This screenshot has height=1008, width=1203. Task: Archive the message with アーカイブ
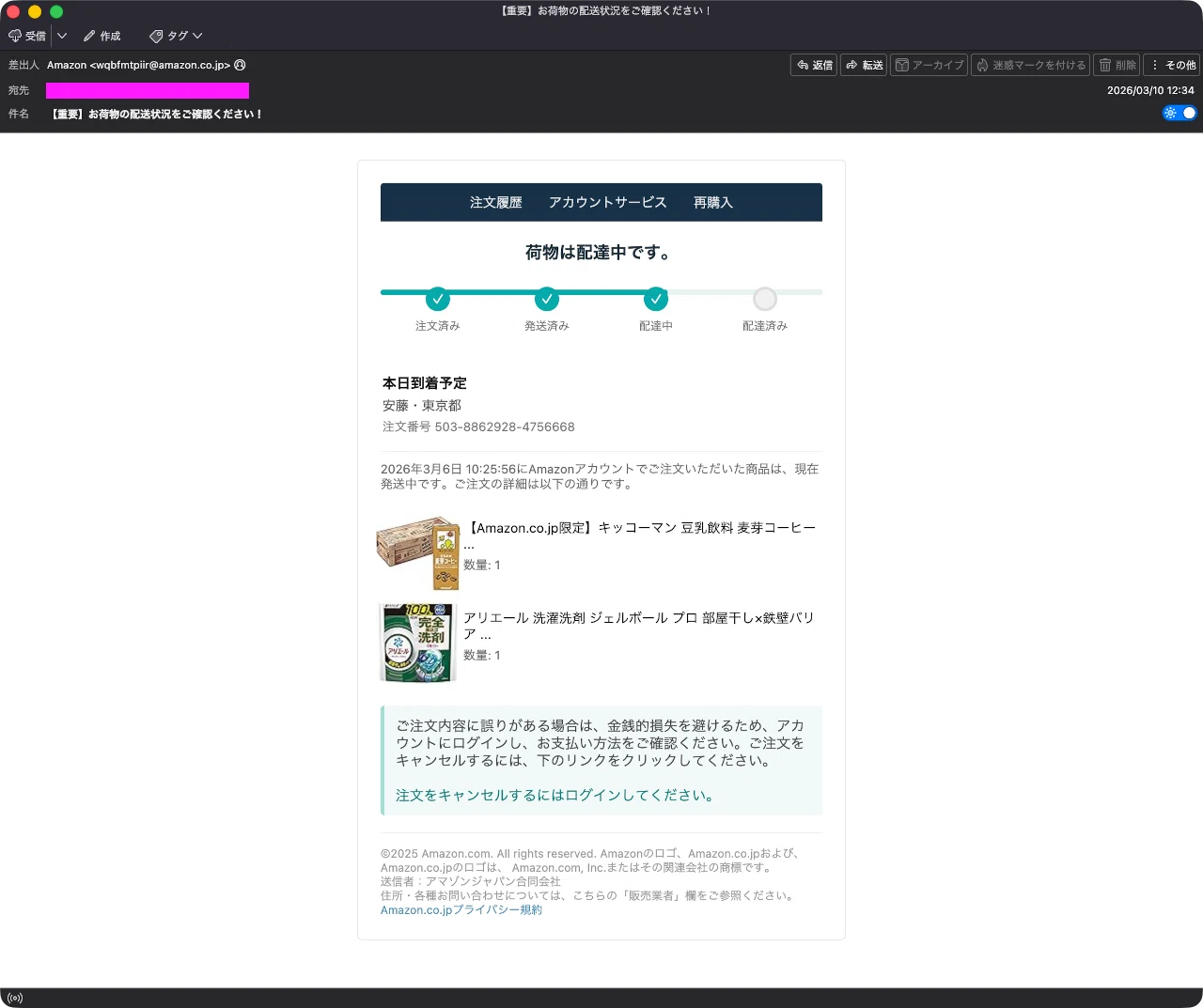tap(929, 65)
